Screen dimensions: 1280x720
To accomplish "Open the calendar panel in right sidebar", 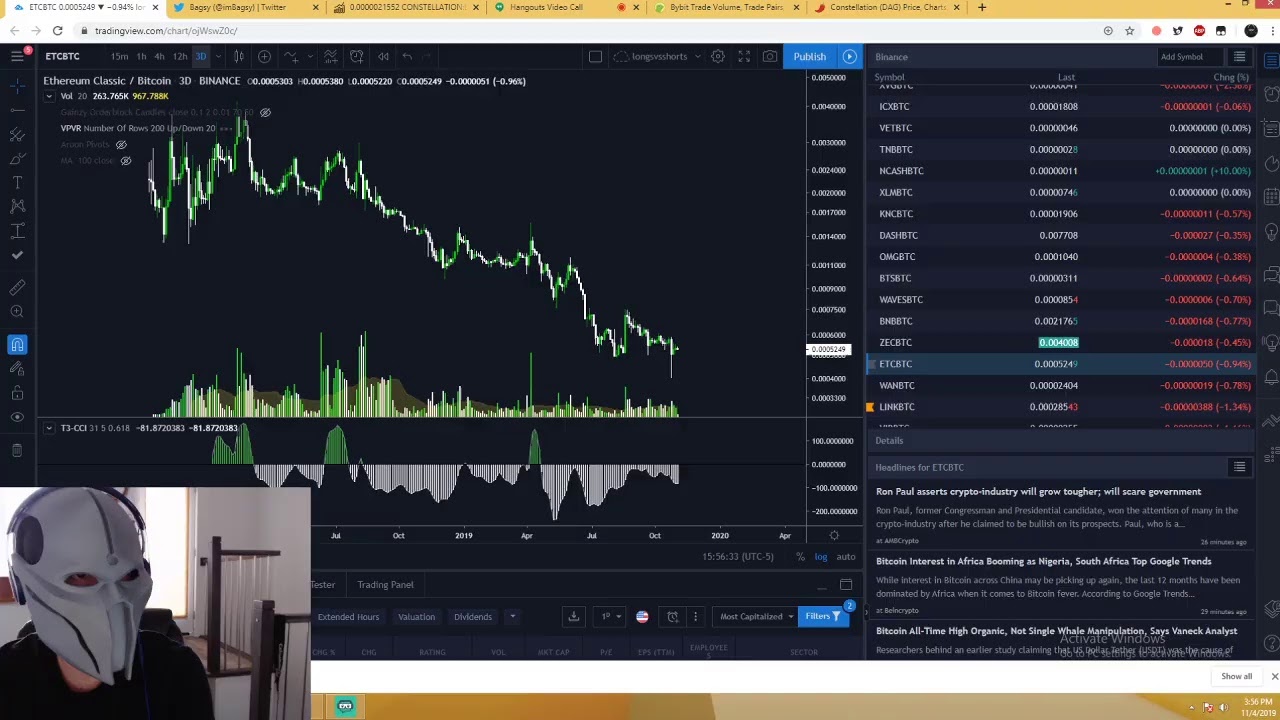I will point(1271,197).
